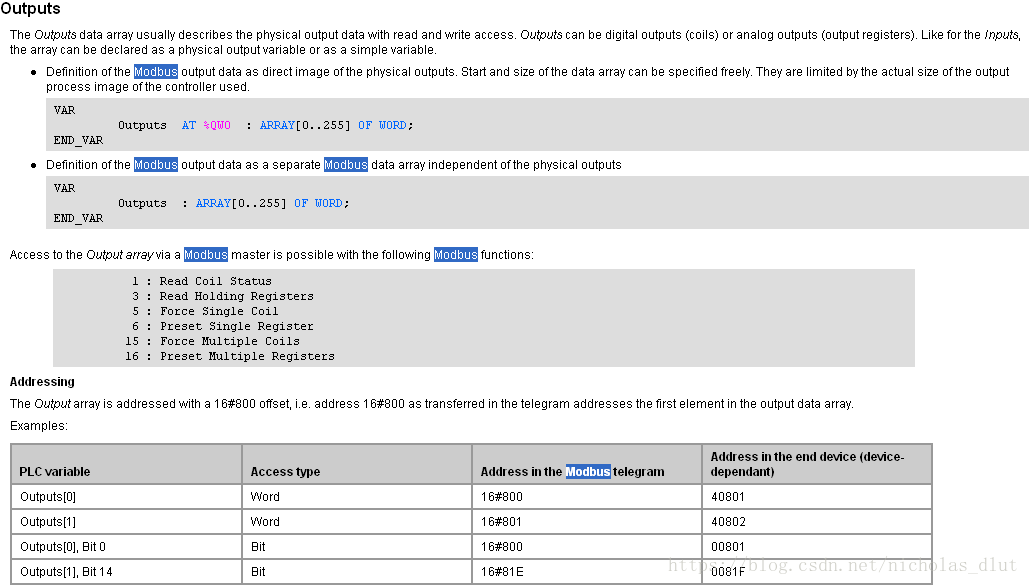Click the bold "Addressing" subheading
1029x585 pixels.
(42, 382)
